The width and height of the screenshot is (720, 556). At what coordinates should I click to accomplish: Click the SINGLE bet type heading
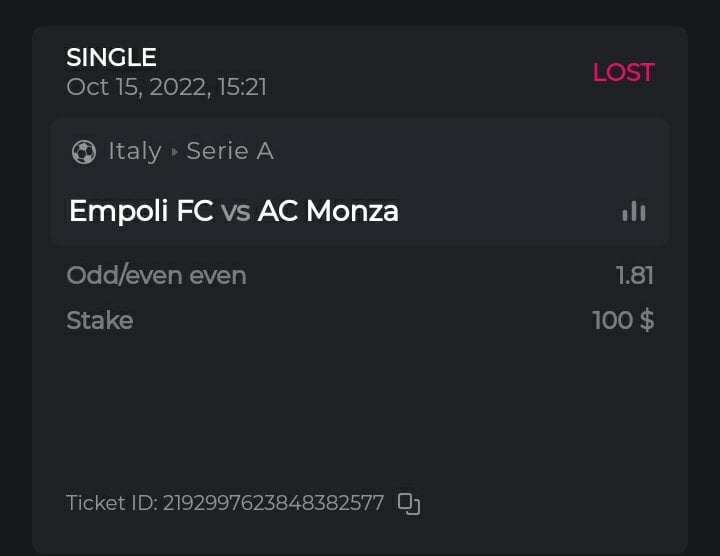(x=111, y=58)
